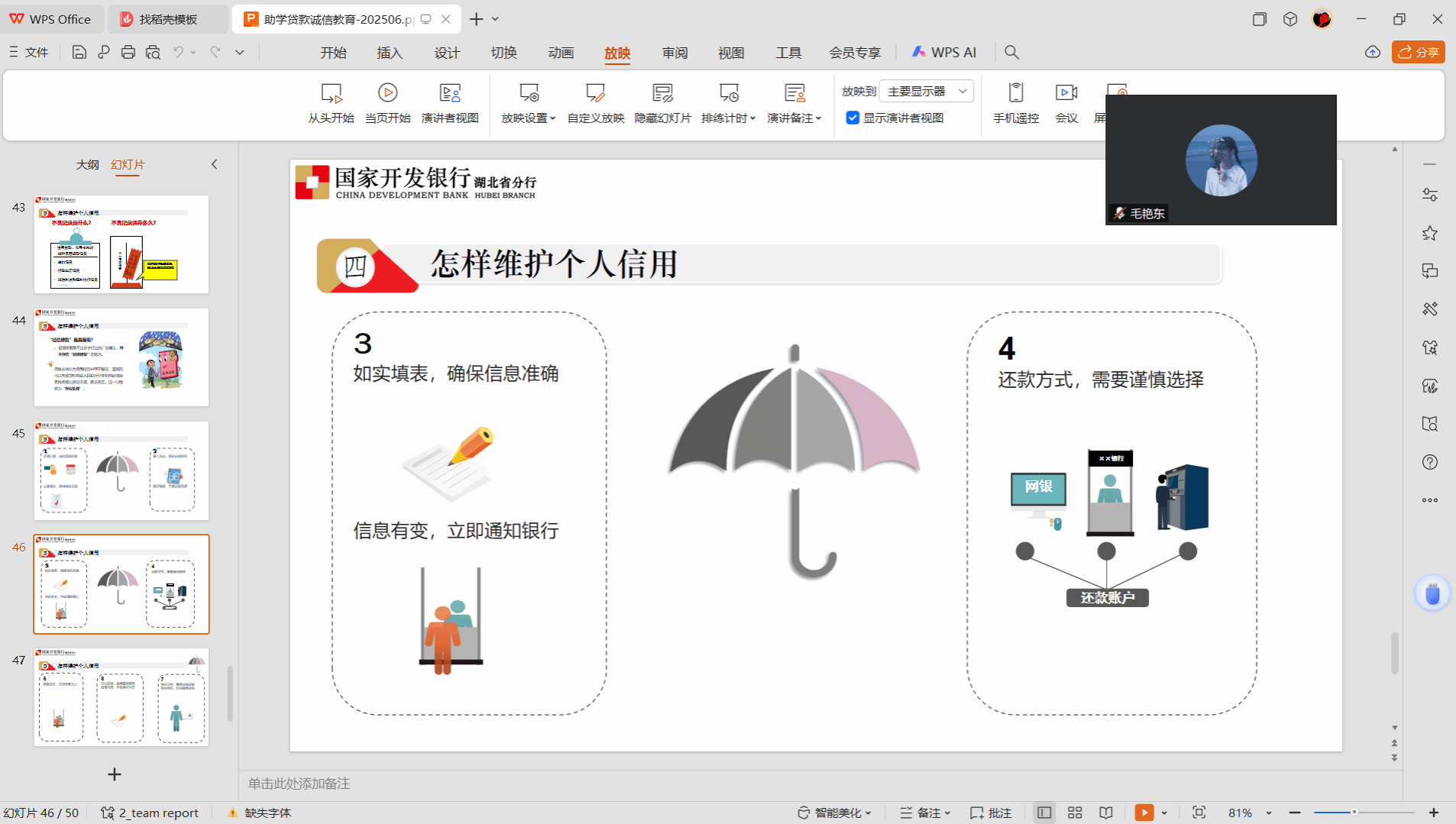This screenshot has height=824, width=1456.
Task: Expand the 放映设置 dropdown
Action: pyautogui.click(x=529, y=118)
